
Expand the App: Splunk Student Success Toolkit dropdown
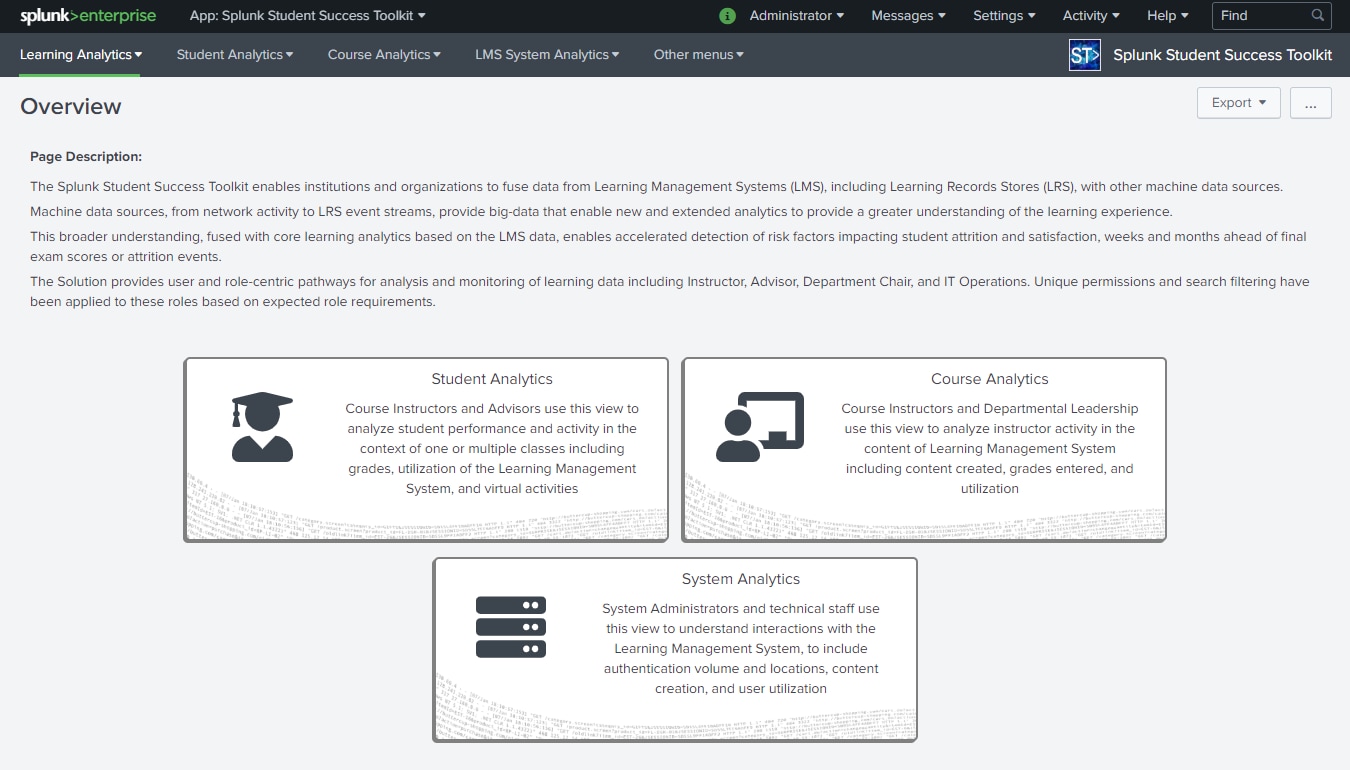point(307,16)
